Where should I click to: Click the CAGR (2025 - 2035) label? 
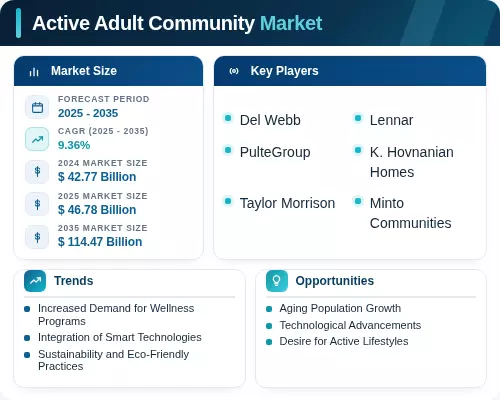(103, 131)
